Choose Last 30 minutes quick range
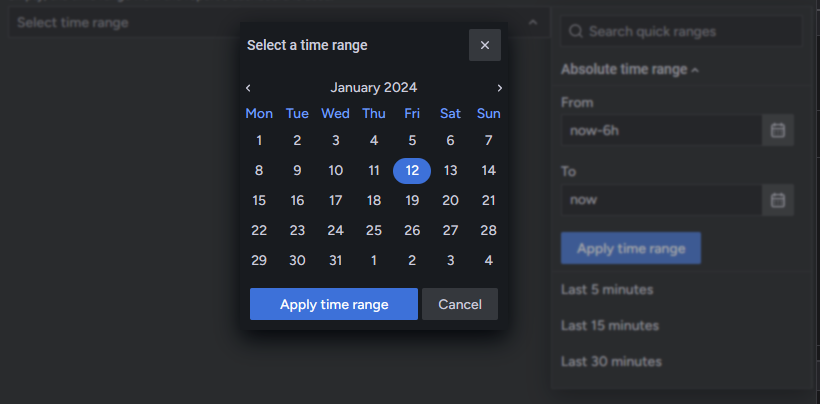The image size is (820, 404). point(611,362)
